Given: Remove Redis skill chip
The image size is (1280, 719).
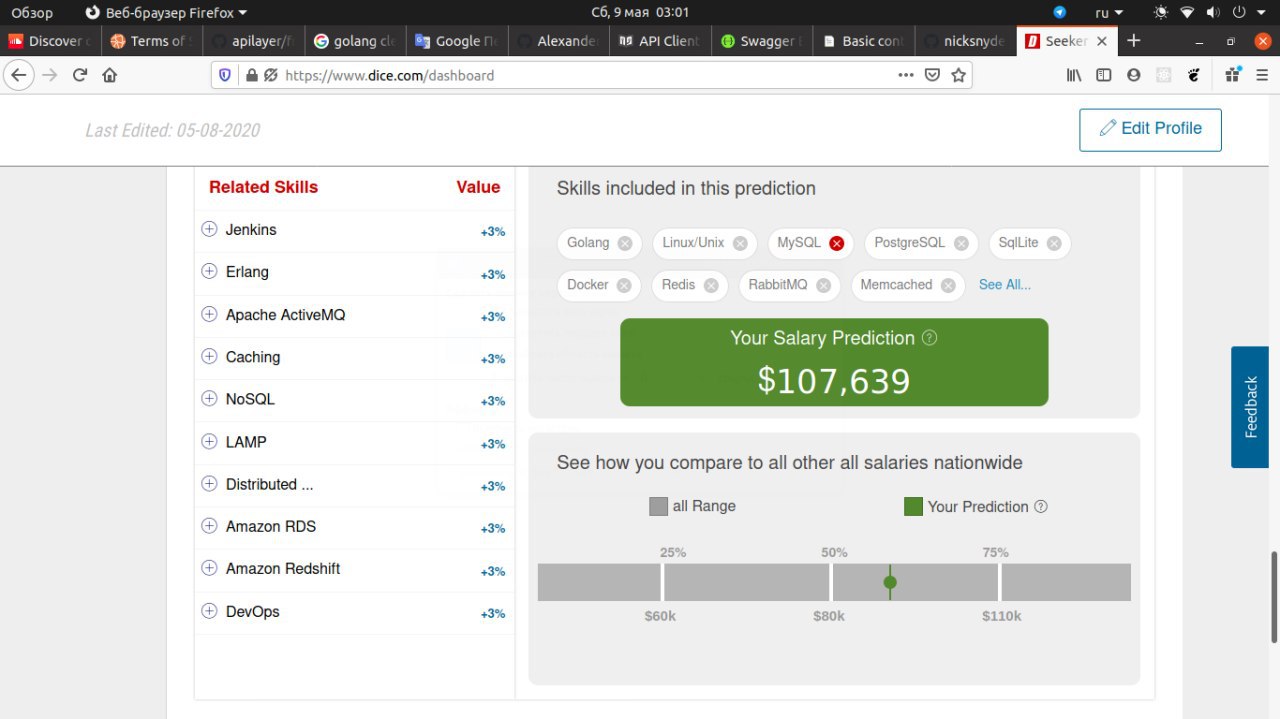Looking at the screenshot, I should [x=711, y=285].
